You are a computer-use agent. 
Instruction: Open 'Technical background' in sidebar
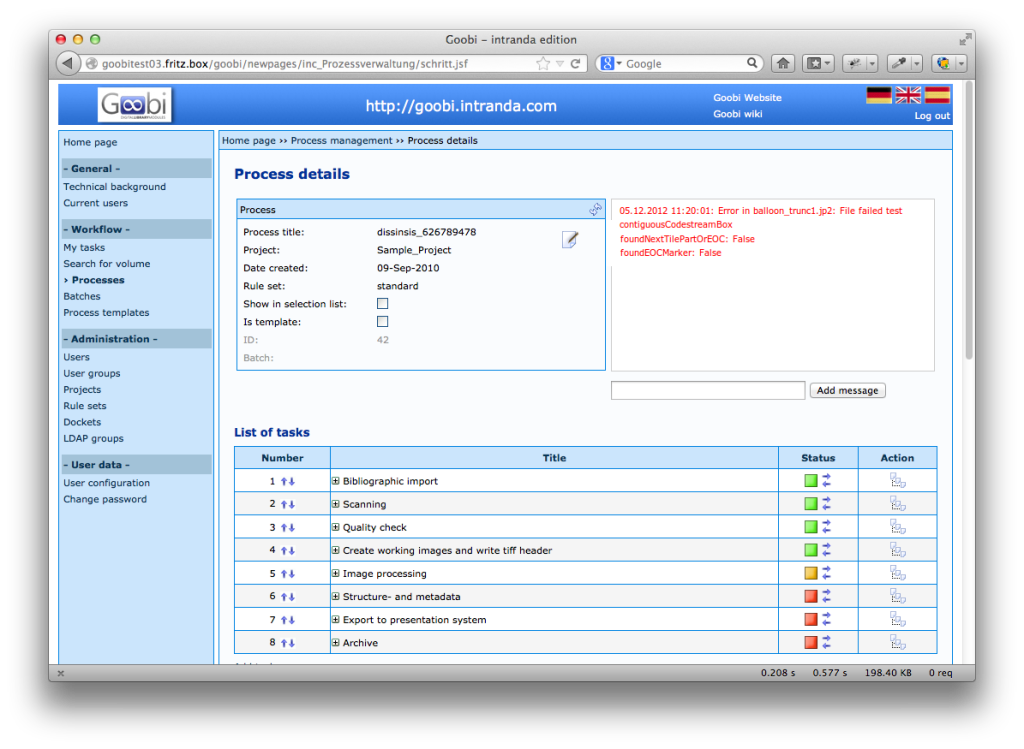click(114, 187)
